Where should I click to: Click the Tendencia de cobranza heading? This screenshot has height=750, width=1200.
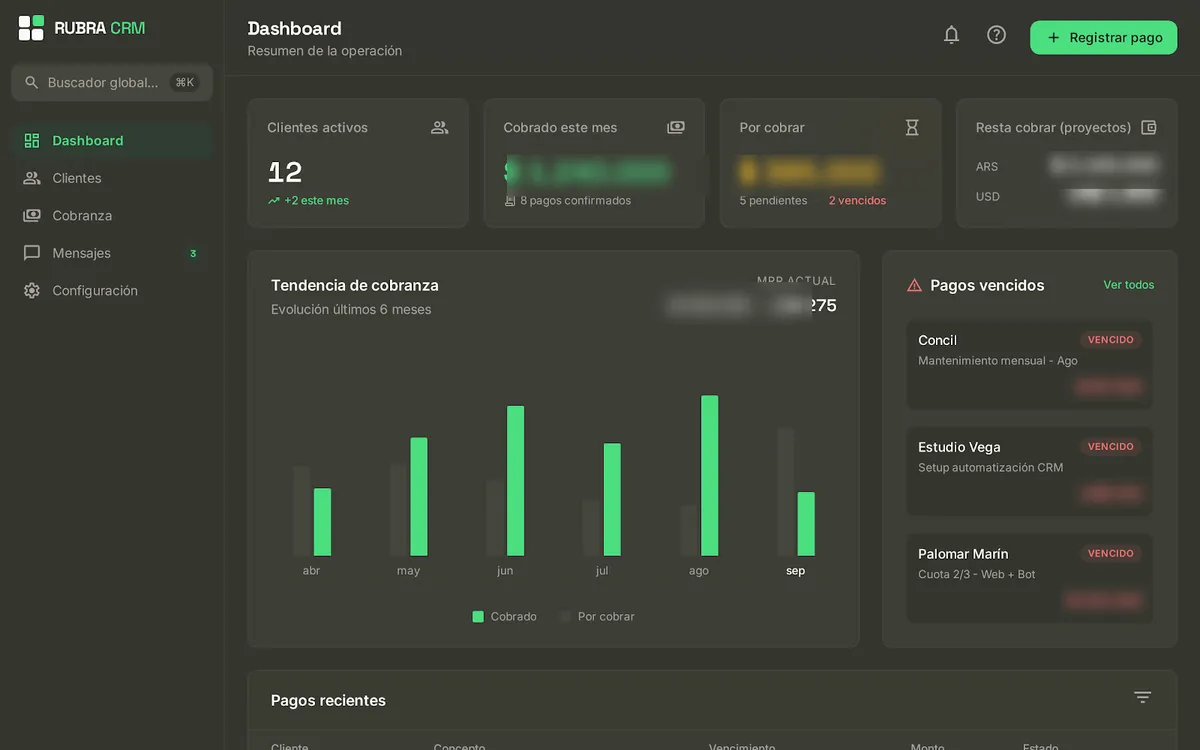pyautogui.click(x=355, y=286)
